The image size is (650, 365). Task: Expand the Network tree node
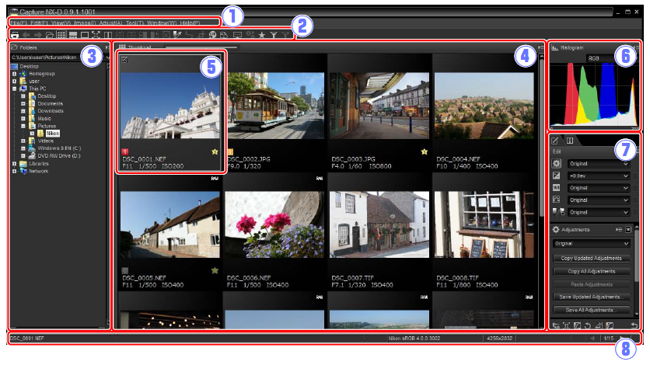tap(15, 171)
